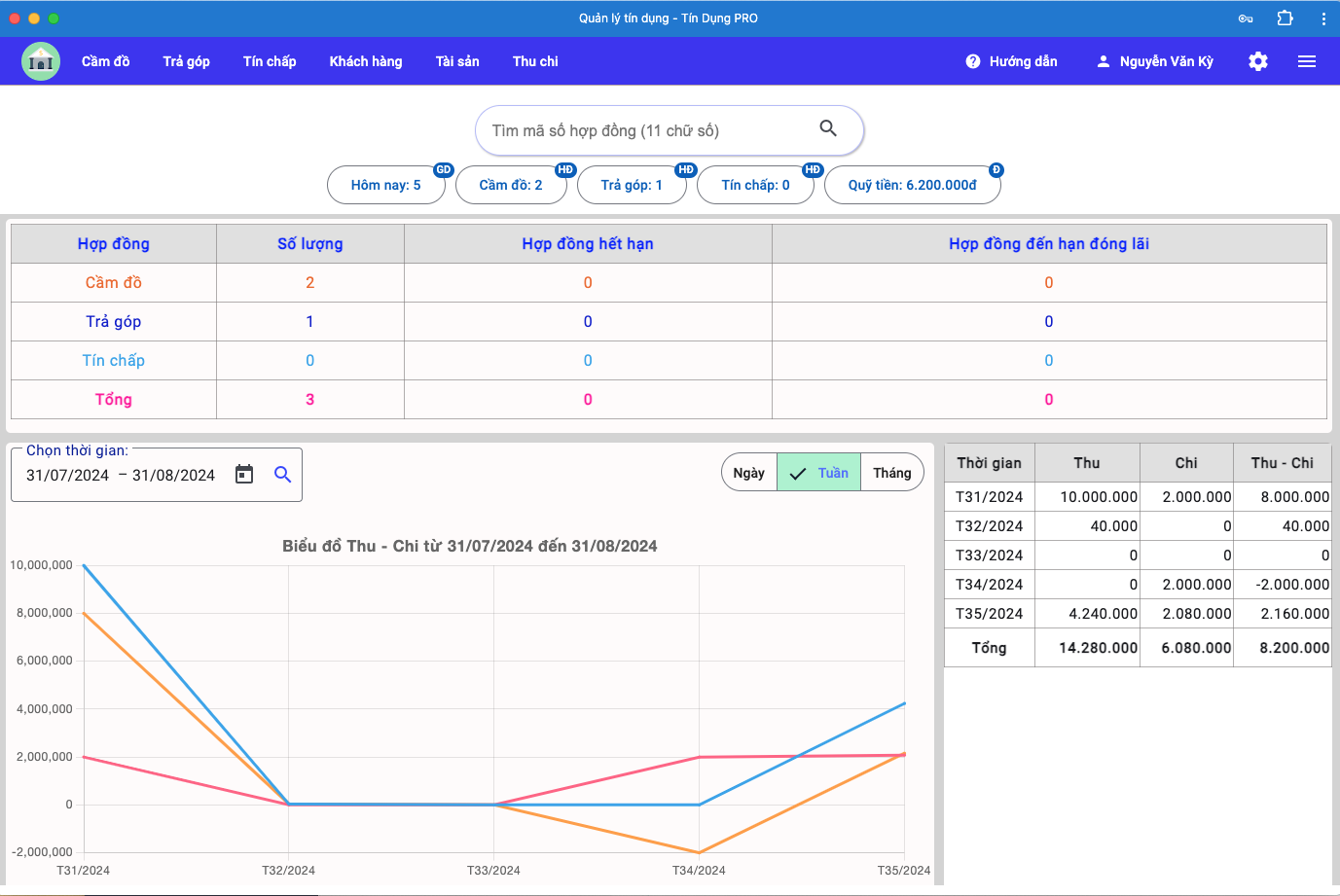Click the T34/2024 row in summary table
The height and width of the screenshot is (896, 1340).
tap(1138, 584)
